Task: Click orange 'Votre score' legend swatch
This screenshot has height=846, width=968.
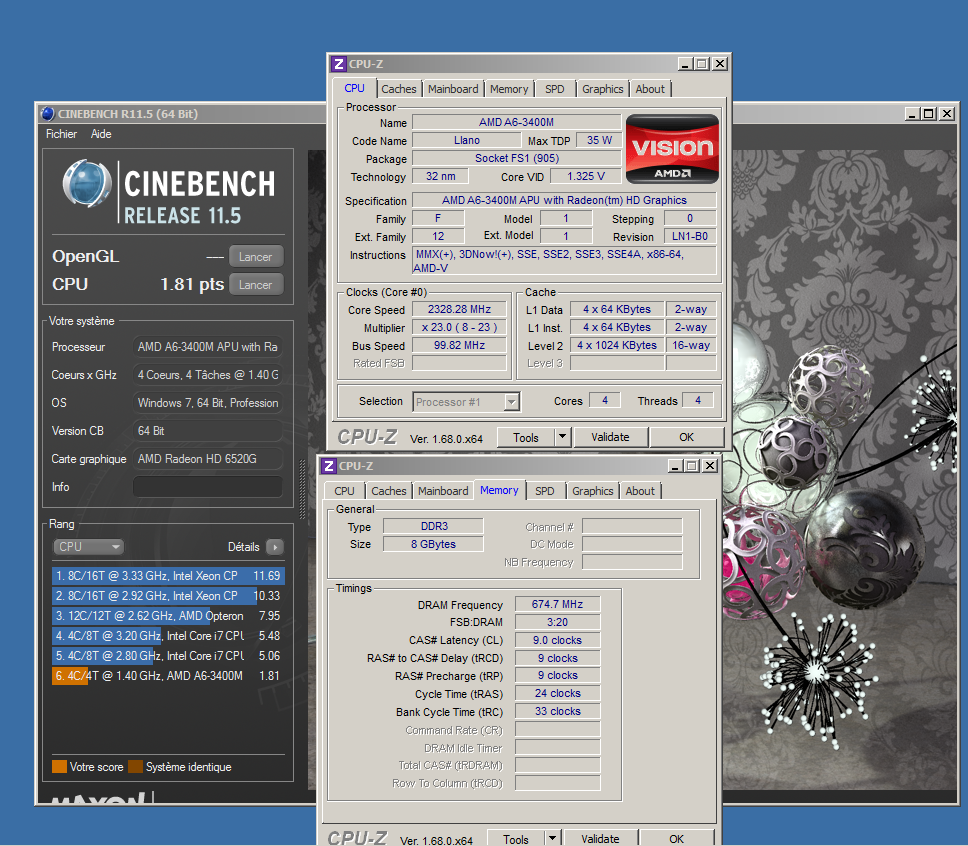Action: click(x=59, y=766)
